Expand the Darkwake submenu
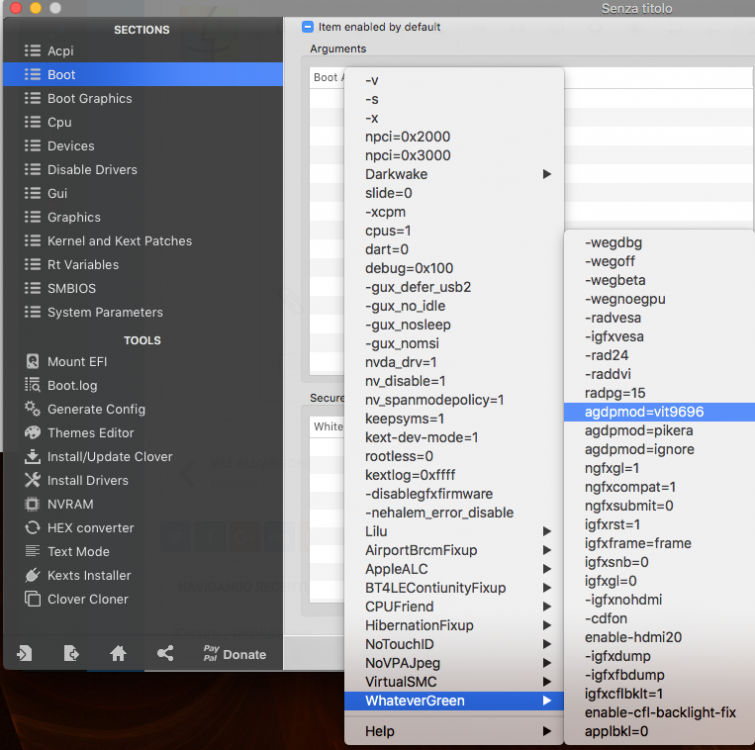 pos(454,174)
